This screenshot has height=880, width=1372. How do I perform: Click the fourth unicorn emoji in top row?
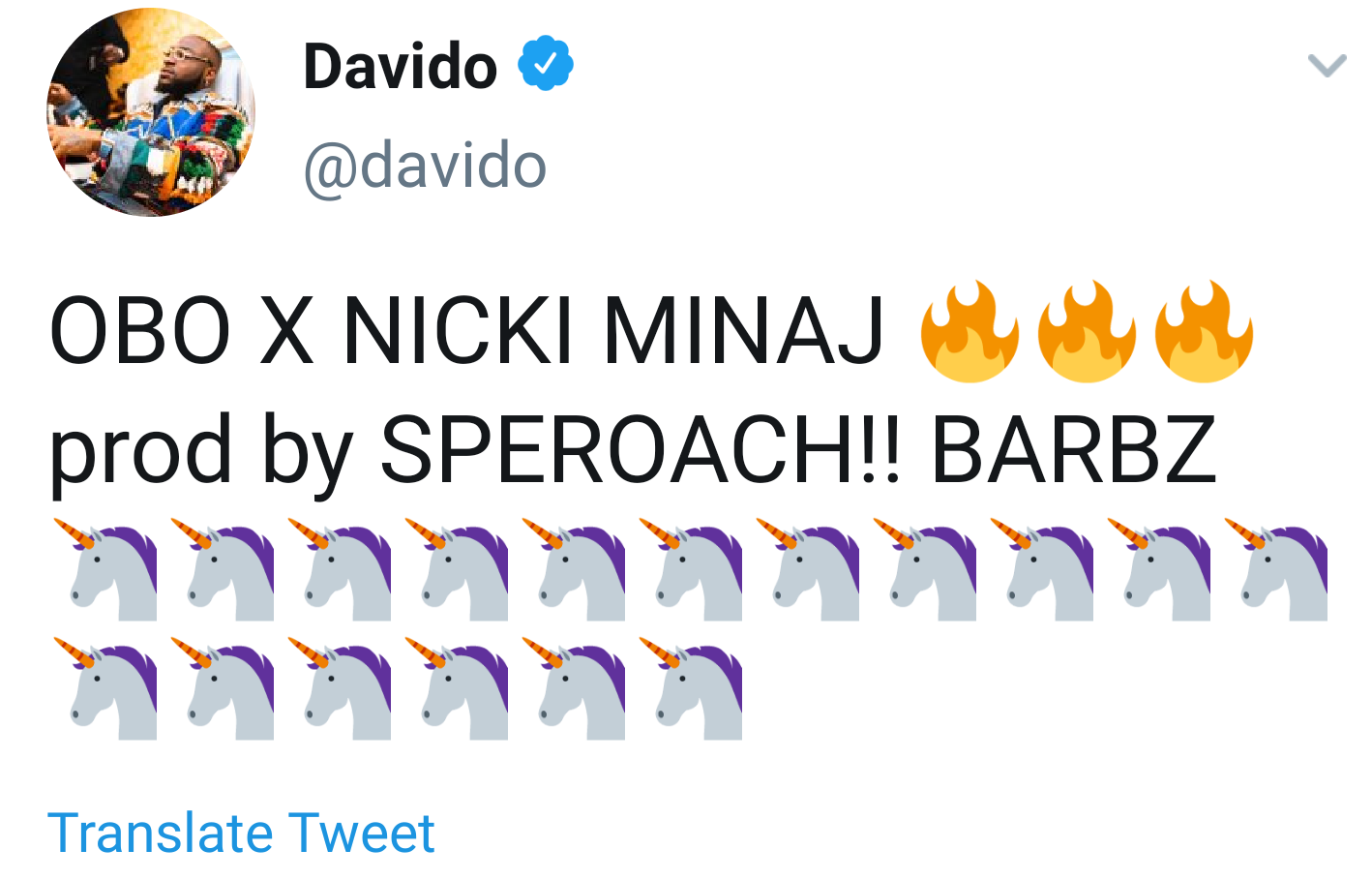pyautogui.click(x=457, y=569)
